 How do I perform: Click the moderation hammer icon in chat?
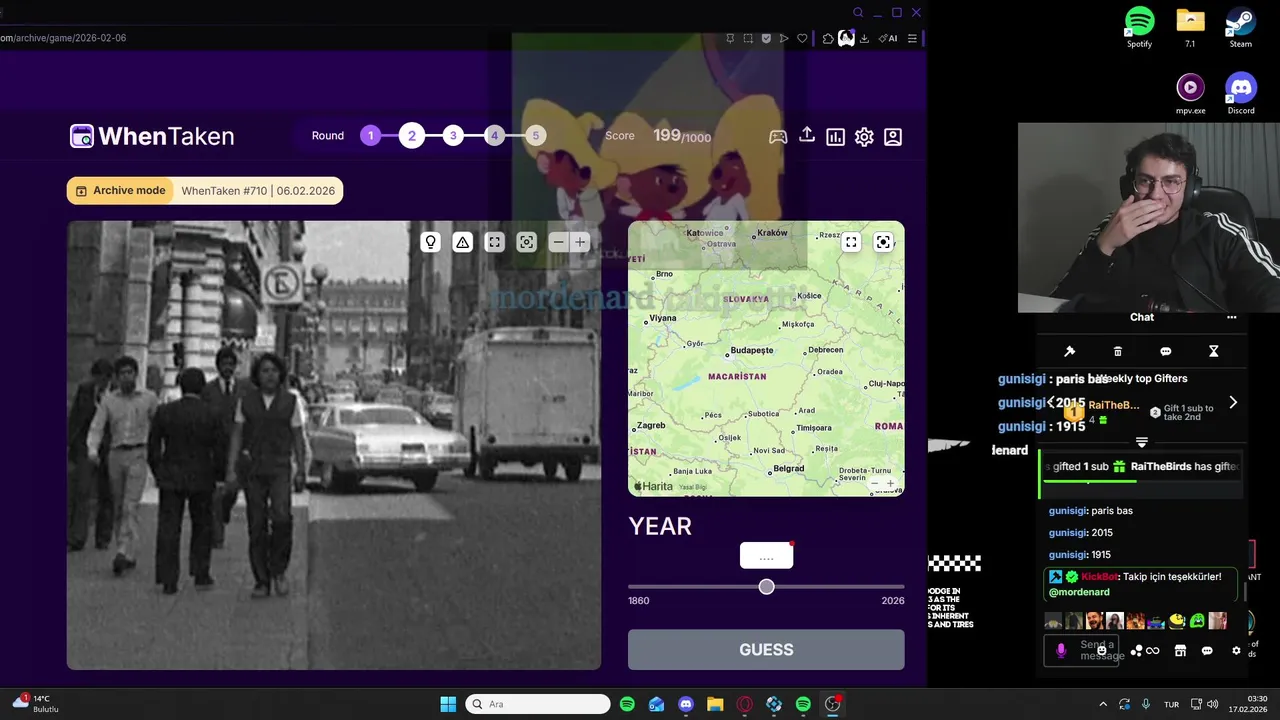(1069, 351)
